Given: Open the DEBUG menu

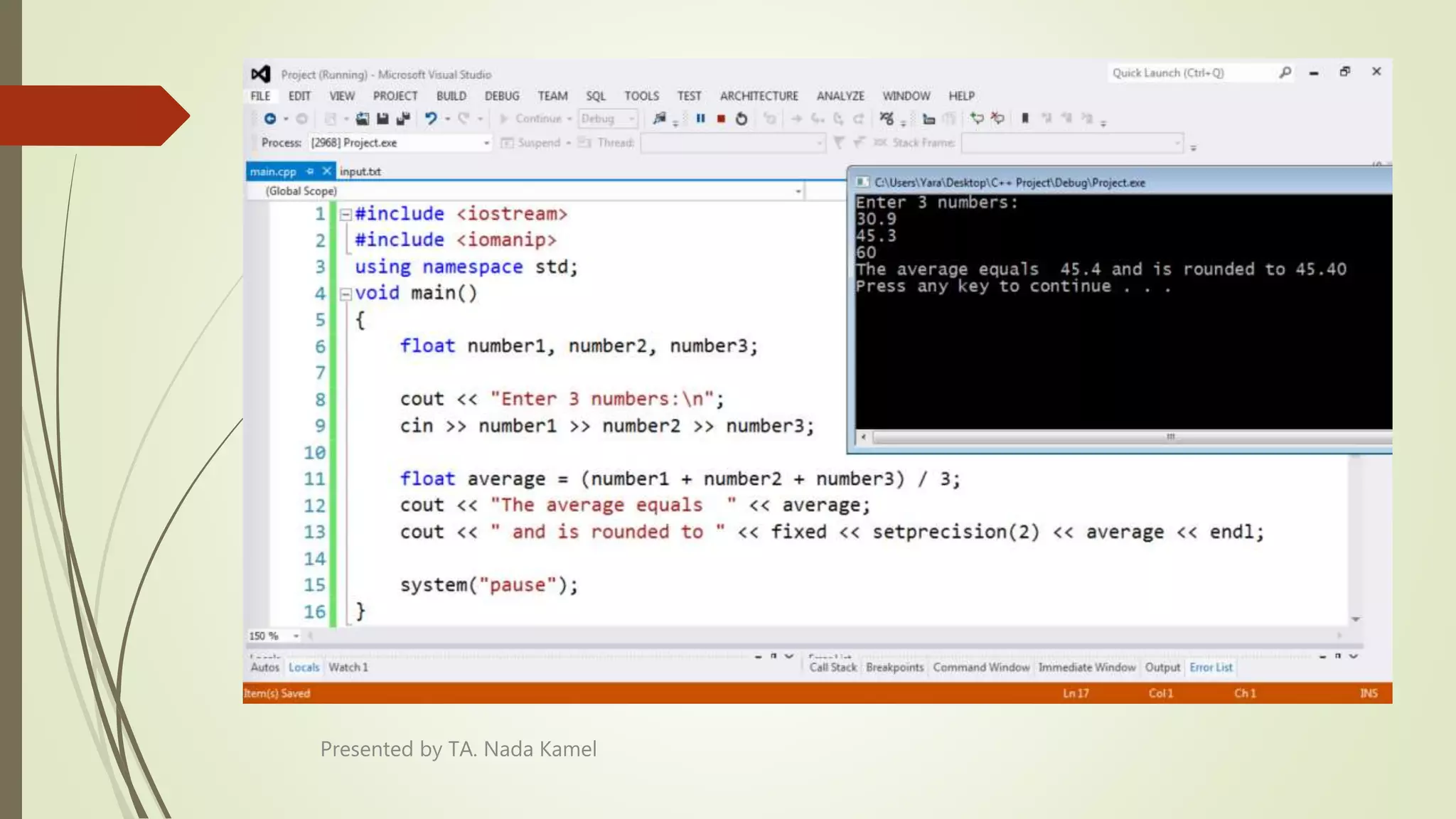Looking at the screenshot, I should point(501,96).
